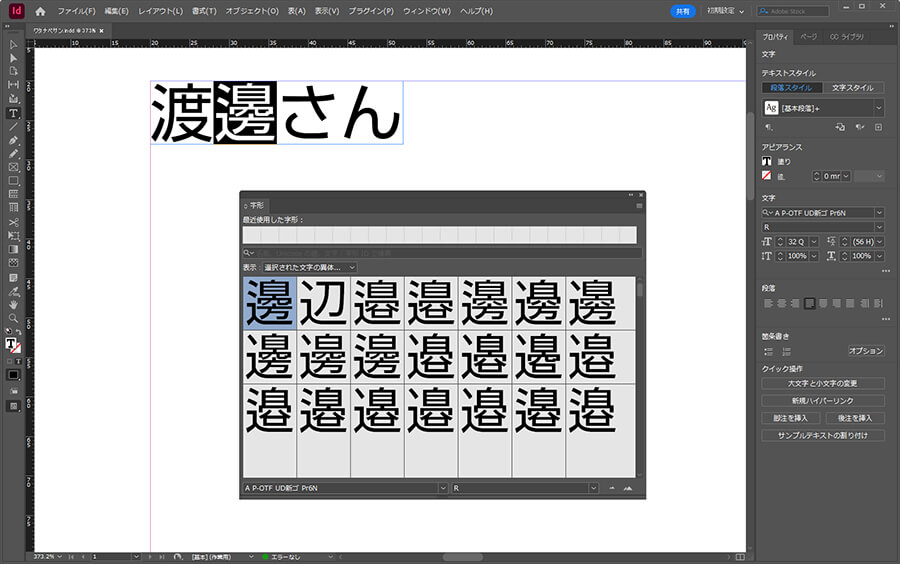Open the 書式(T) menu
This screenshot has width=900, height=564.
(205, 11)
